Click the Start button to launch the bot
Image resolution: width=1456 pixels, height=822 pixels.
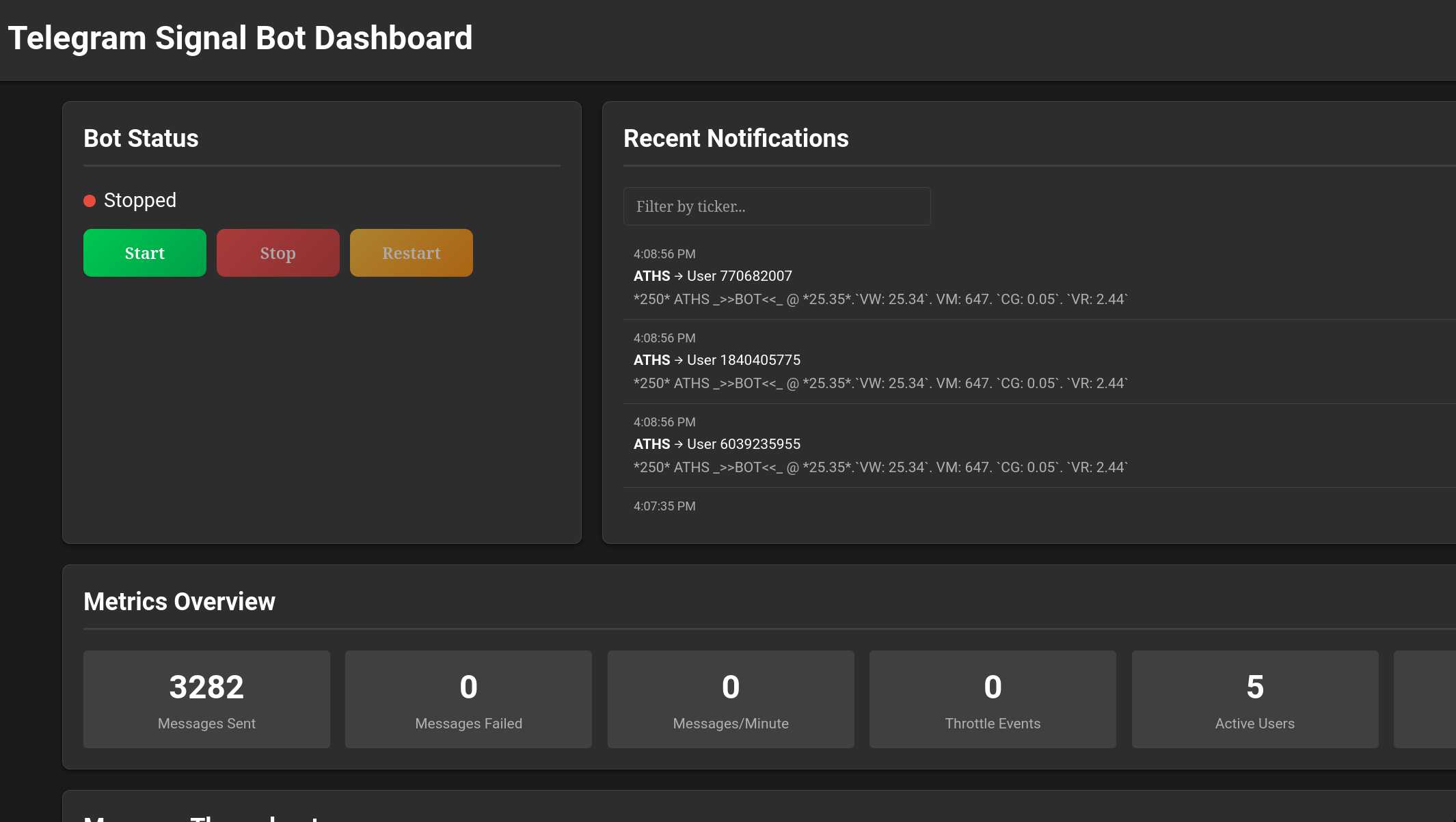pos(144,253)
